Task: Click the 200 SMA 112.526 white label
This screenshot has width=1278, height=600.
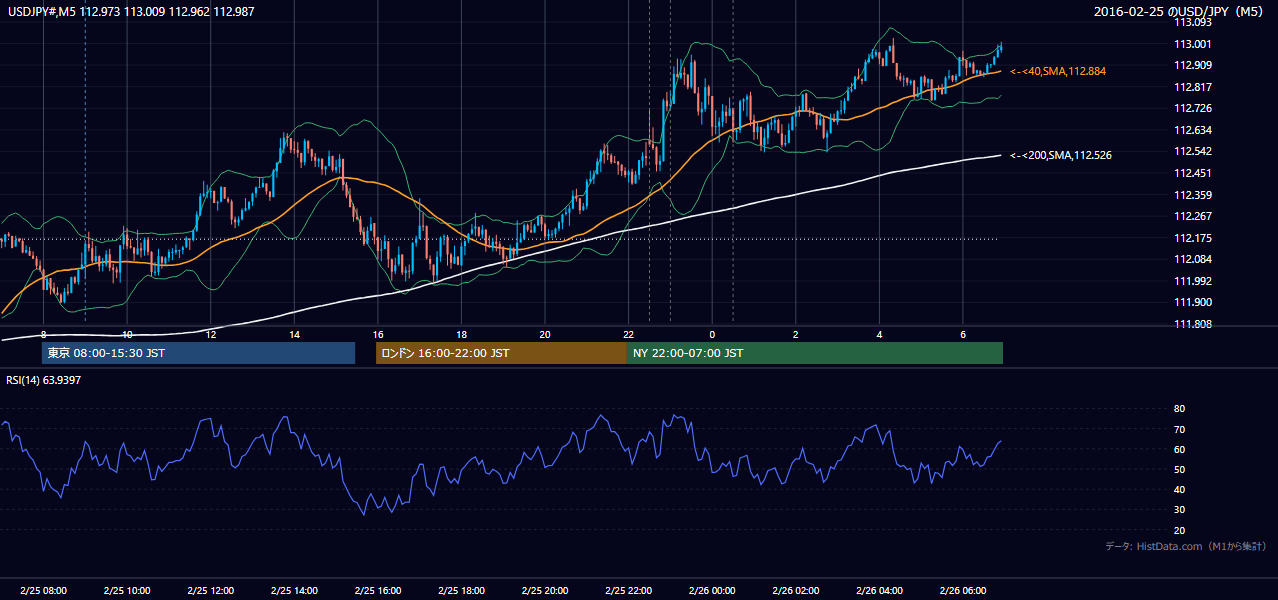Action: [x=1061, y=155]
